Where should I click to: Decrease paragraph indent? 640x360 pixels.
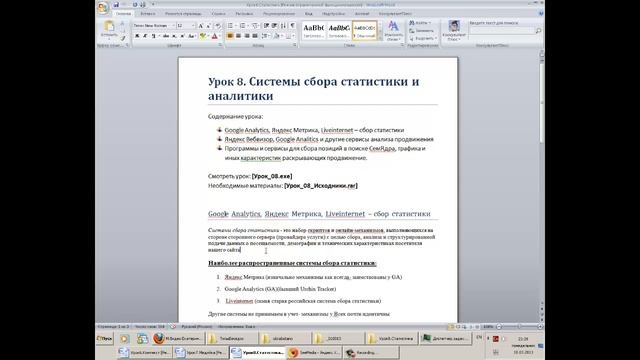[267, 26]
